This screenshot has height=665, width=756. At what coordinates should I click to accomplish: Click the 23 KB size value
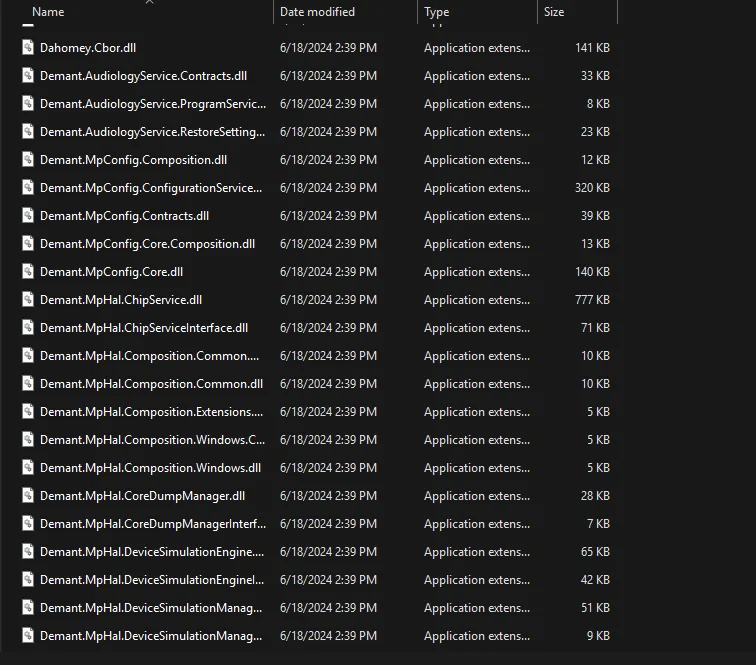point(595,132)
